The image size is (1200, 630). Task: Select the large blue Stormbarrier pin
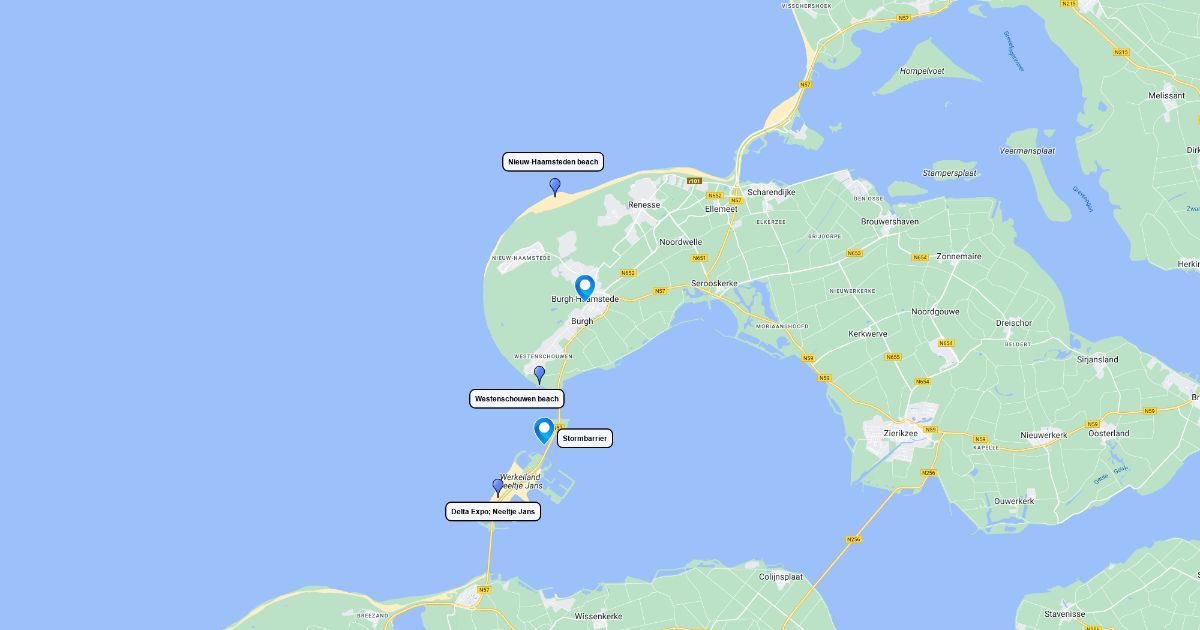(x=544, y=431)
